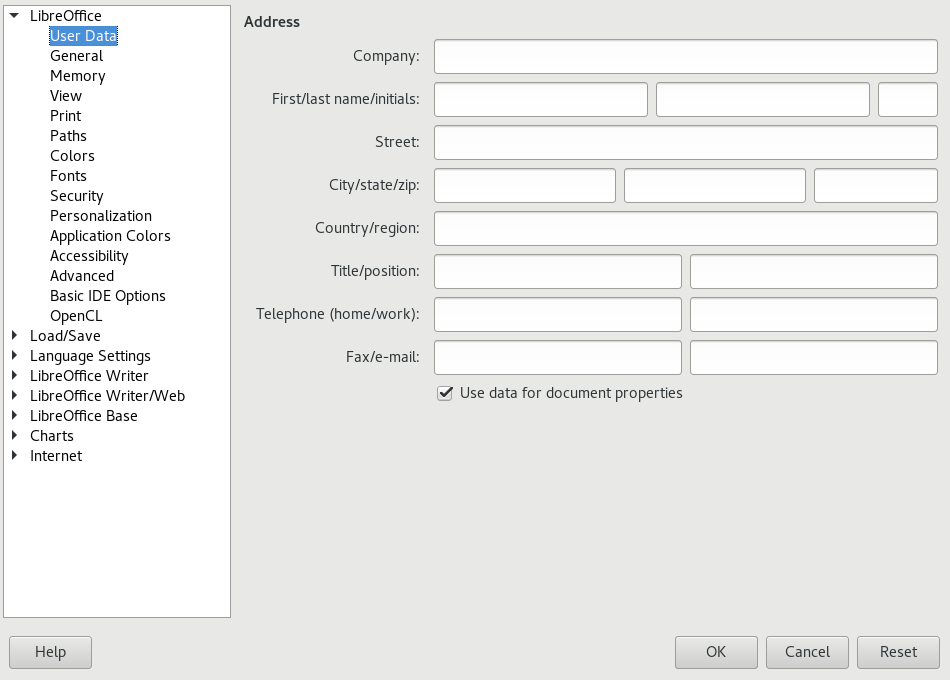The image size is (950, 680).
Task: Focus the Company text field
Action: [x=685, y=57]
